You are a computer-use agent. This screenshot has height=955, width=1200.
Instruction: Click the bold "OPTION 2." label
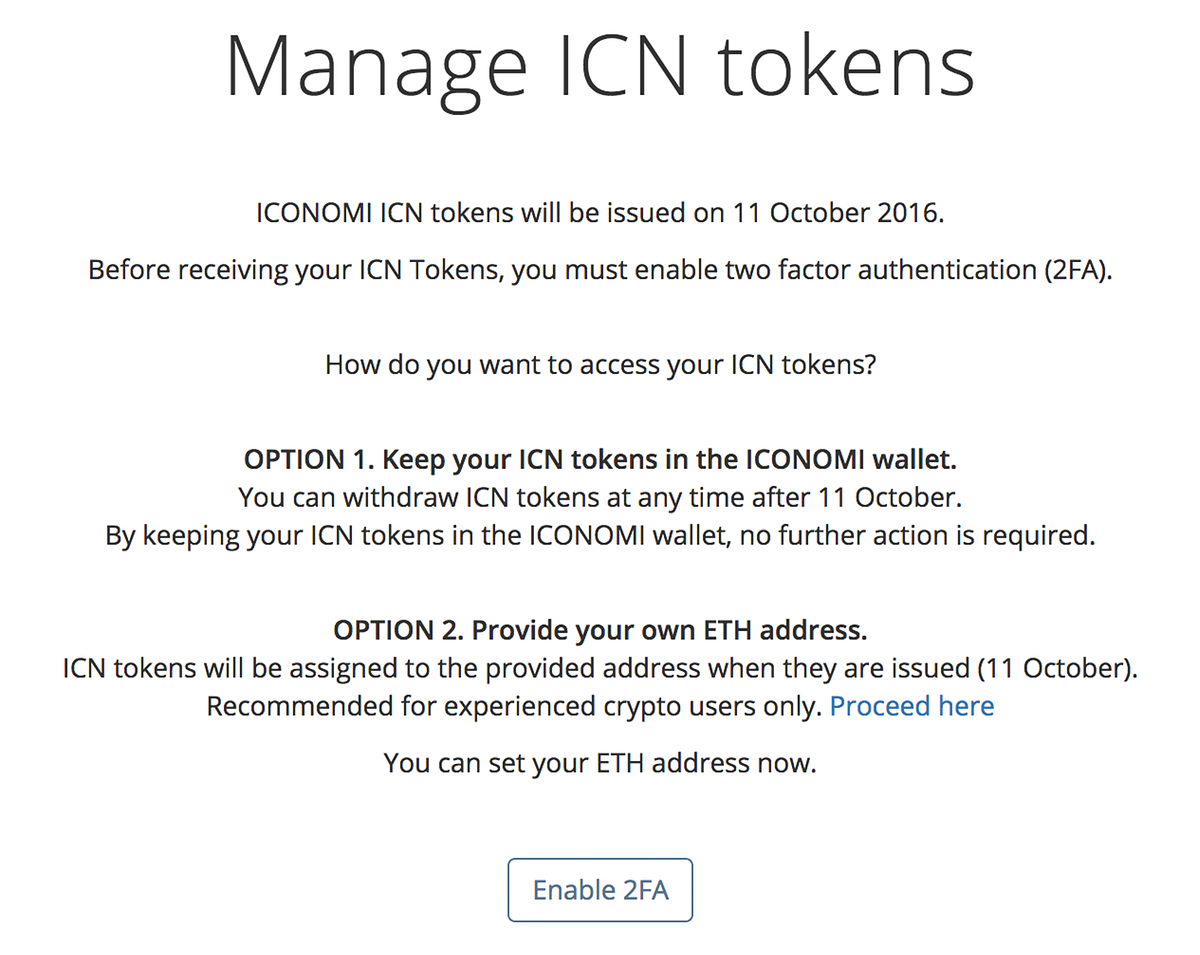398,630
